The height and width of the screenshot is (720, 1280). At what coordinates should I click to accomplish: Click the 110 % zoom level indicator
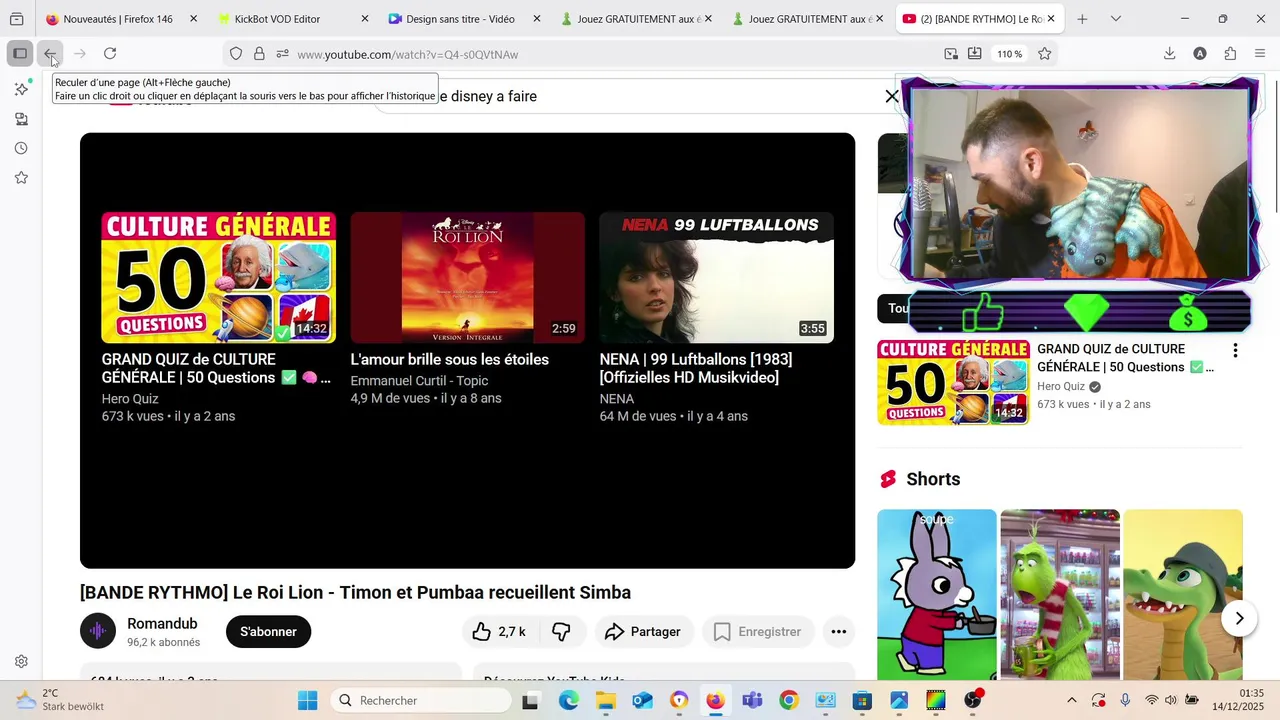(1009, 54)
